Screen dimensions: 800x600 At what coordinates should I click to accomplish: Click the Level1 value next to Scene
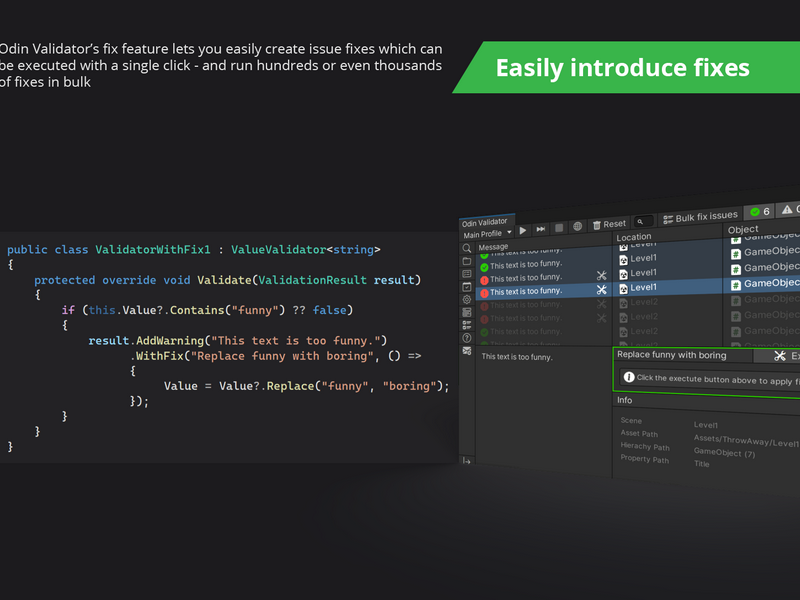point(706,425)
